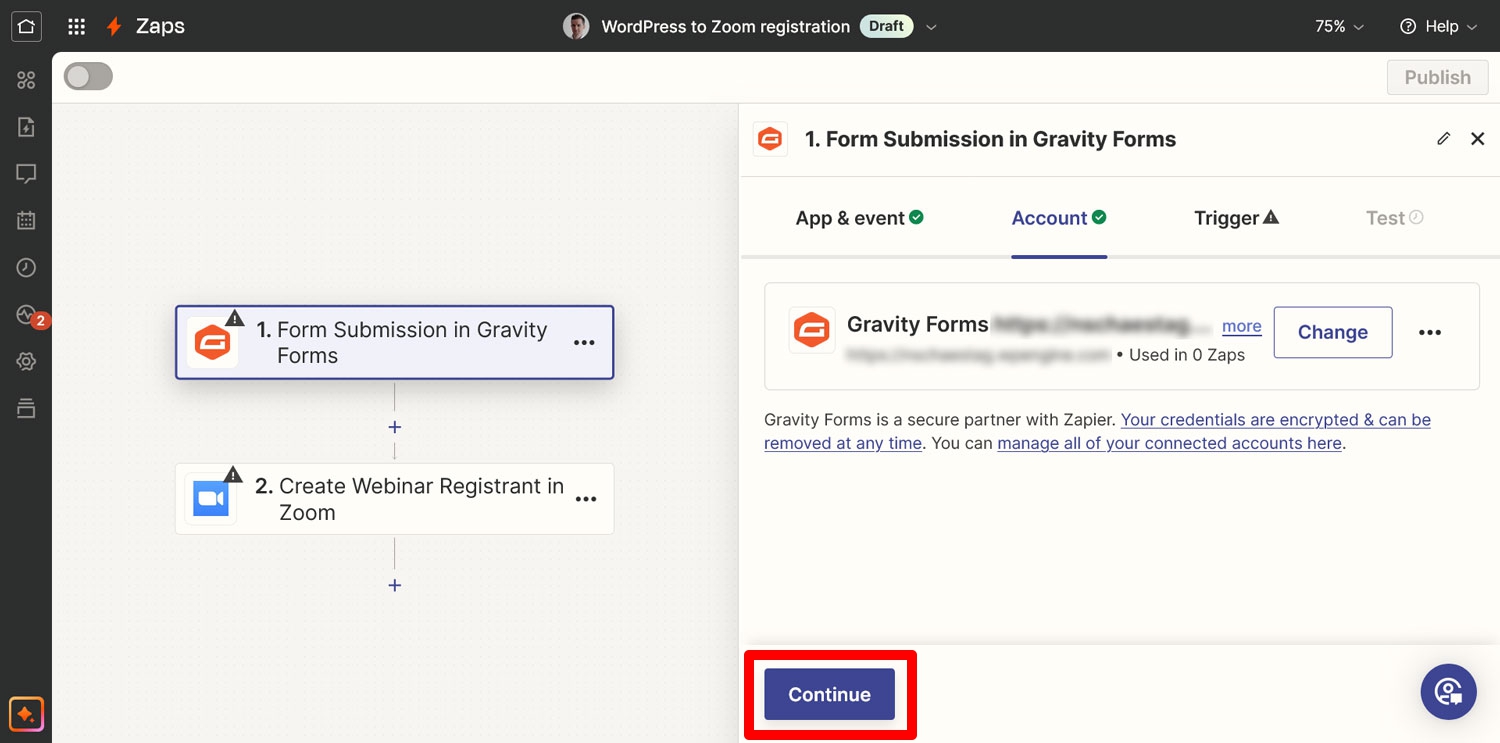Toggle the Zap on/off switch
Screen dimensions: 1500x743
coord(88,77)
